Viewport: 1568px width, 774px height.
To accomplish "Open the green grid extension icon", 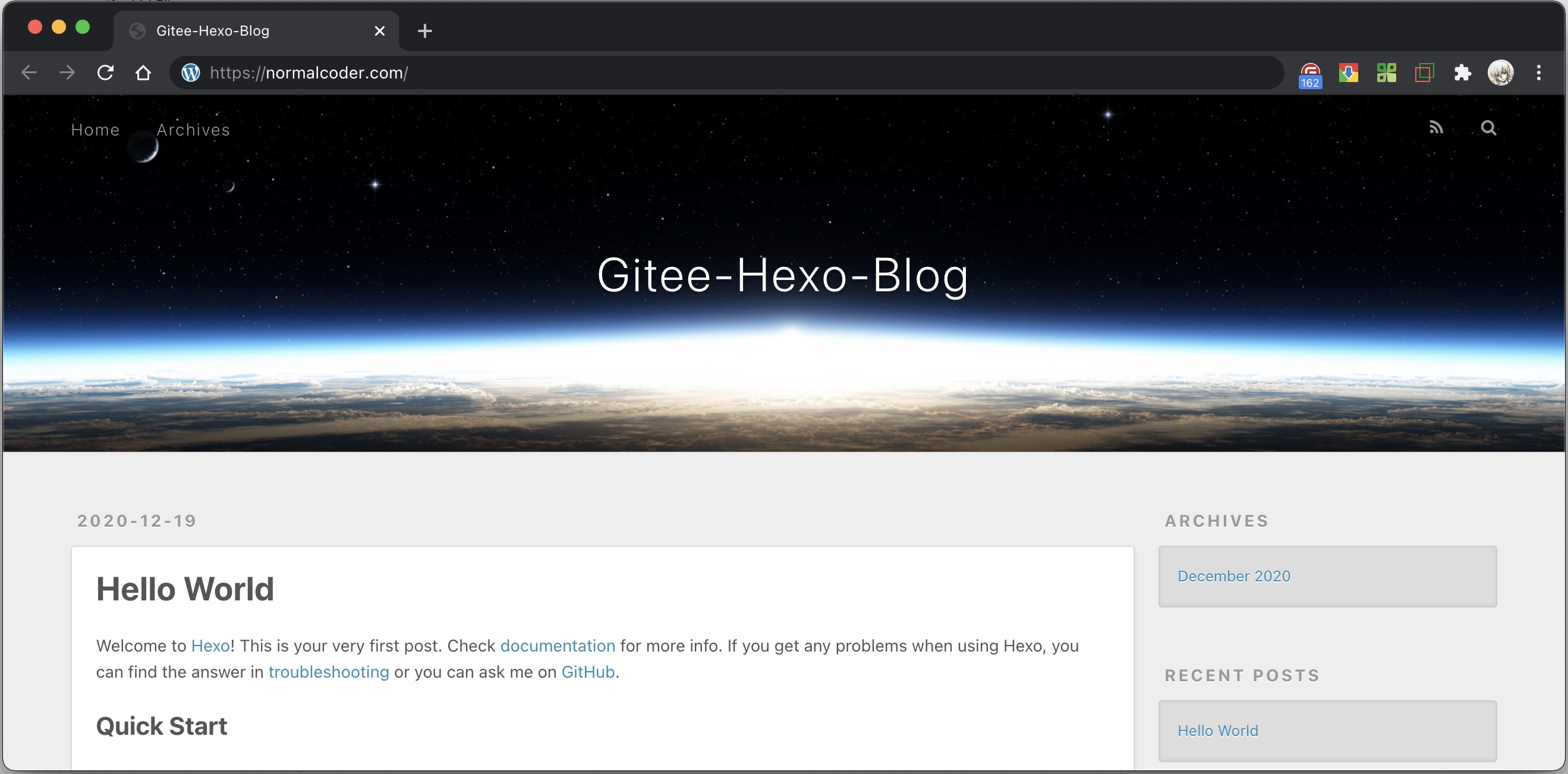I will 1386,73.
